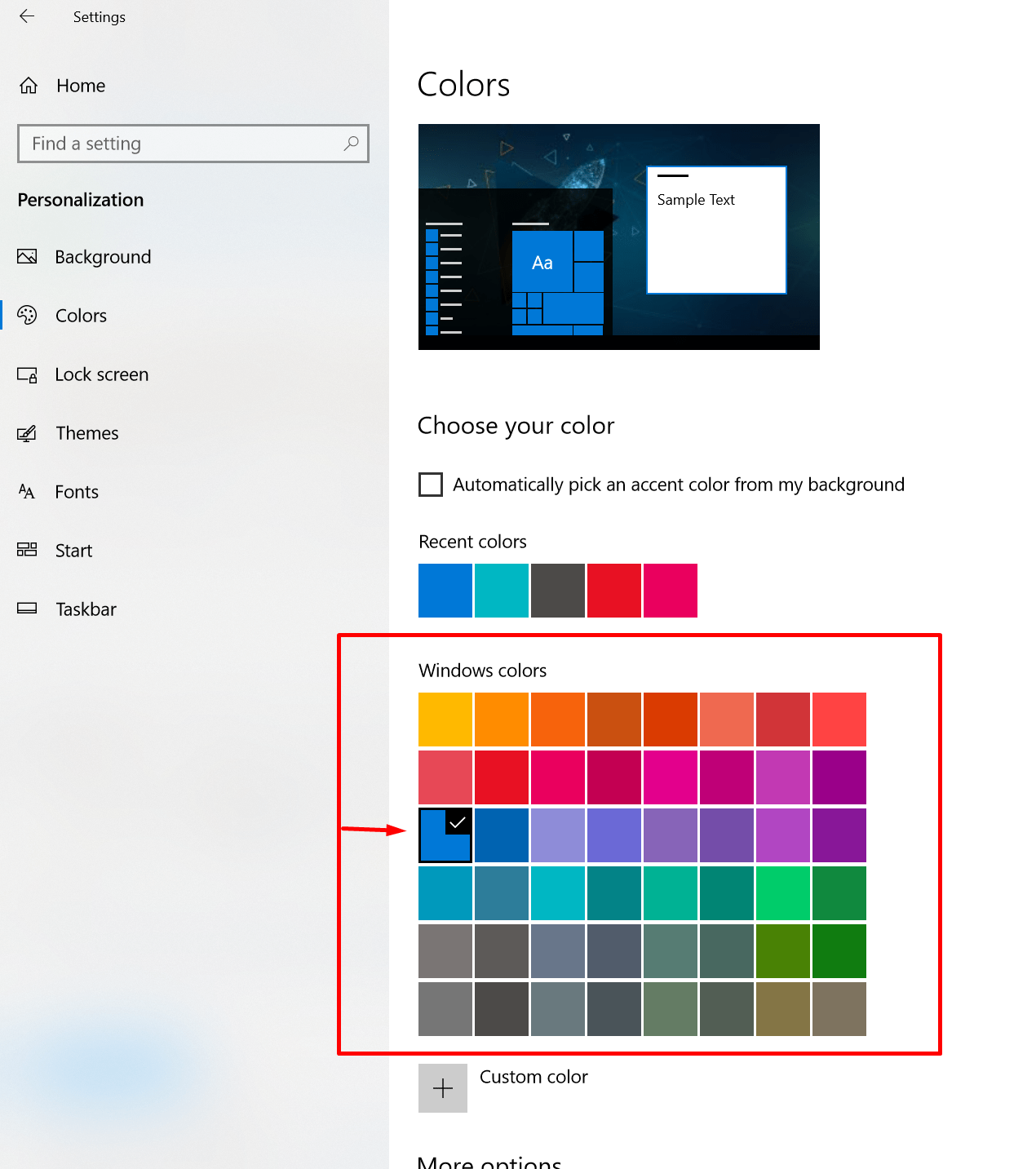
Task: Click the palette icon next to Colors
Action: (28, 315)
